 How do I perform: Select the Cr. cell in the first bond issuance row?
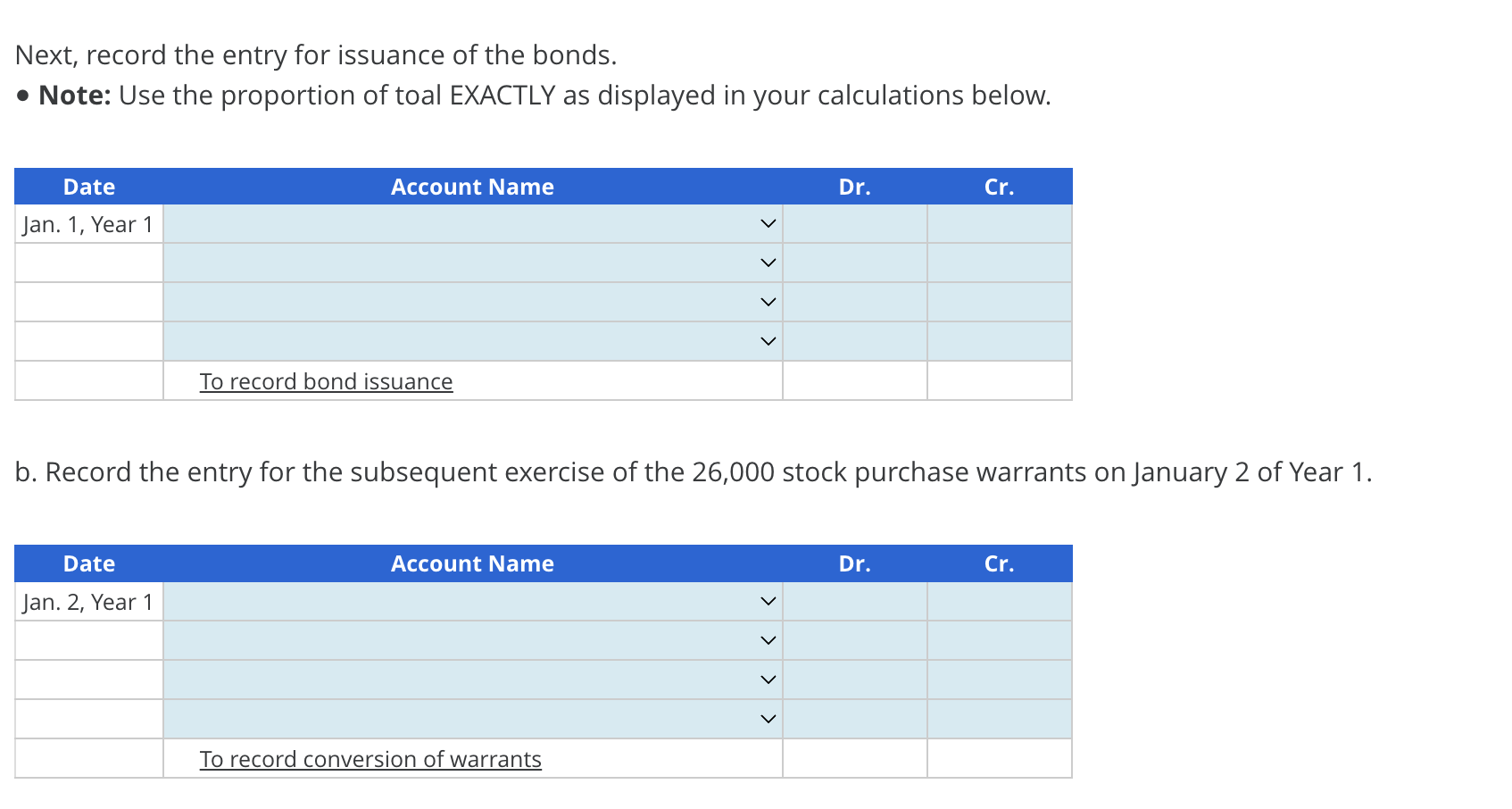(x=999, y=224)
